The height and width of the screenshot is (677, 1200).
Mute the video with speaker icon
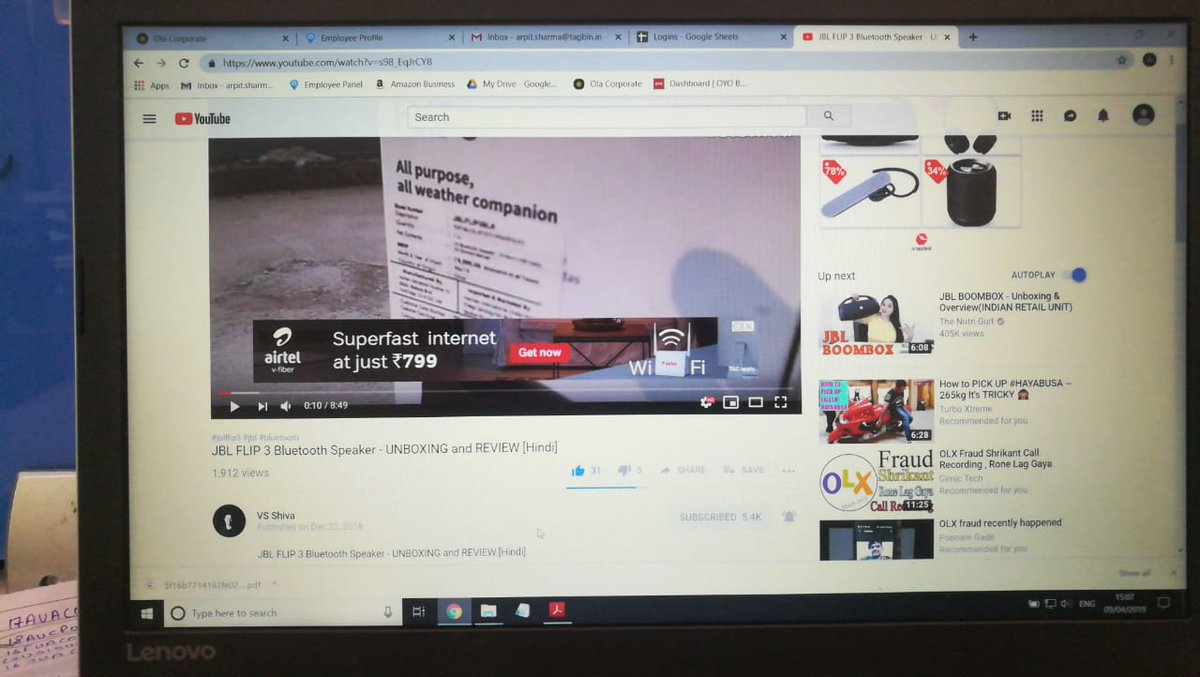[x=285, y=406]
